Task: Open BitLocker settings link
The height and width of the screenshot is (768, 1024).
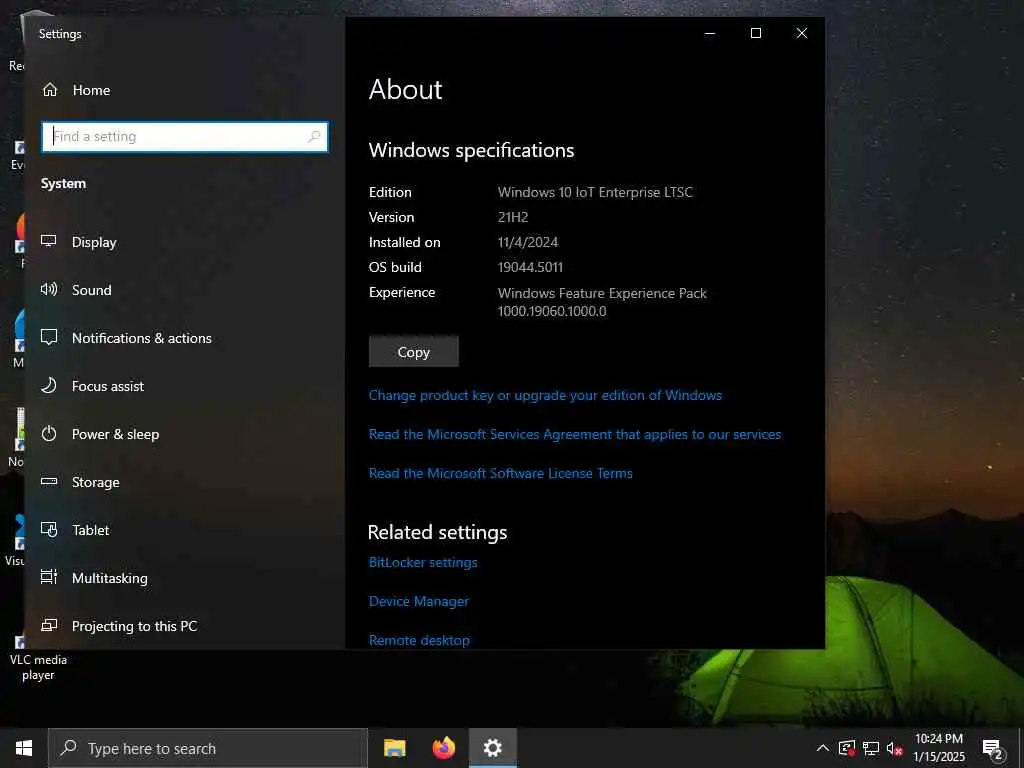Action: point(423,562)
